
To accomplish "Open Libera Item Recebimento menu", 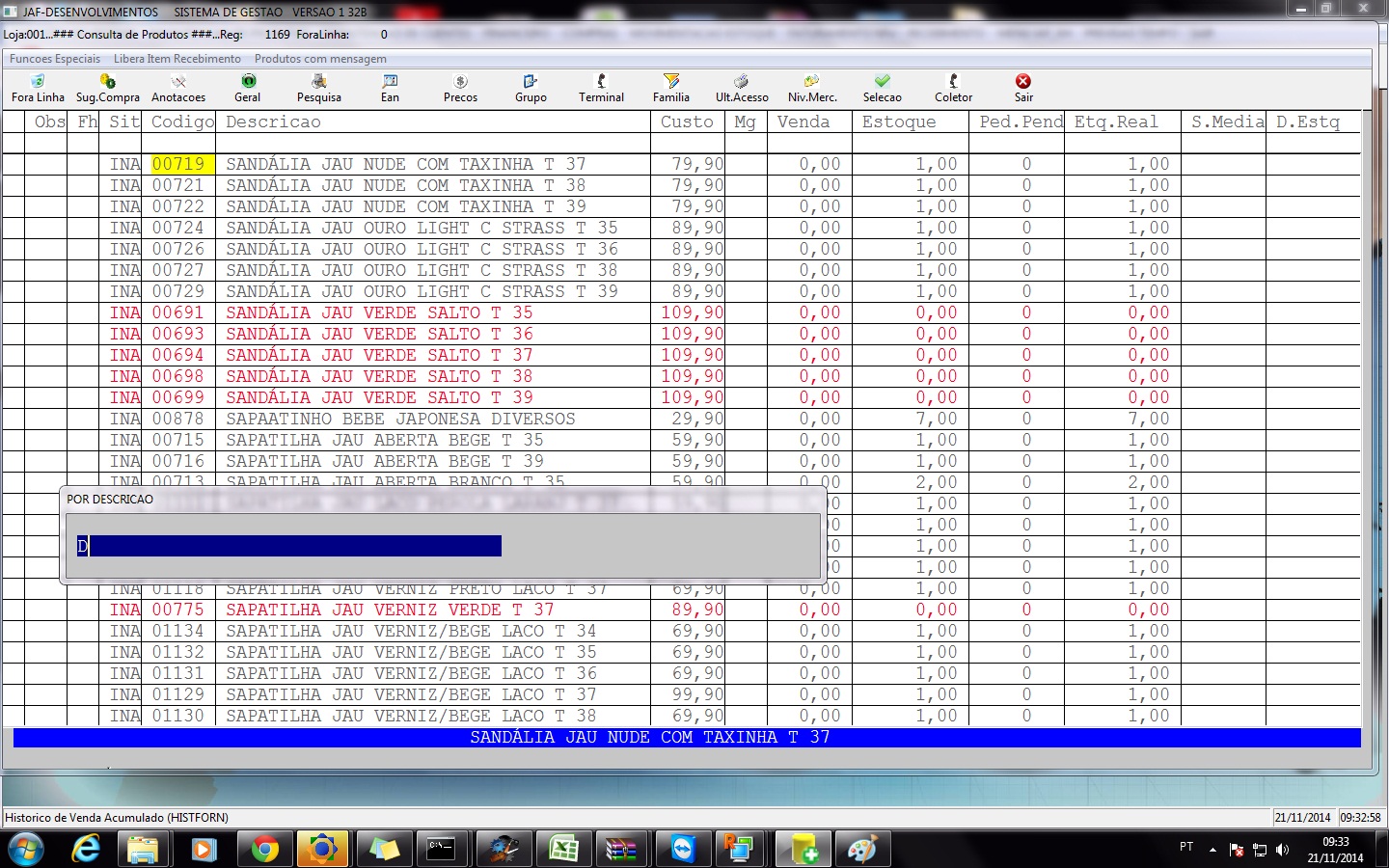I will coord(177,59).
